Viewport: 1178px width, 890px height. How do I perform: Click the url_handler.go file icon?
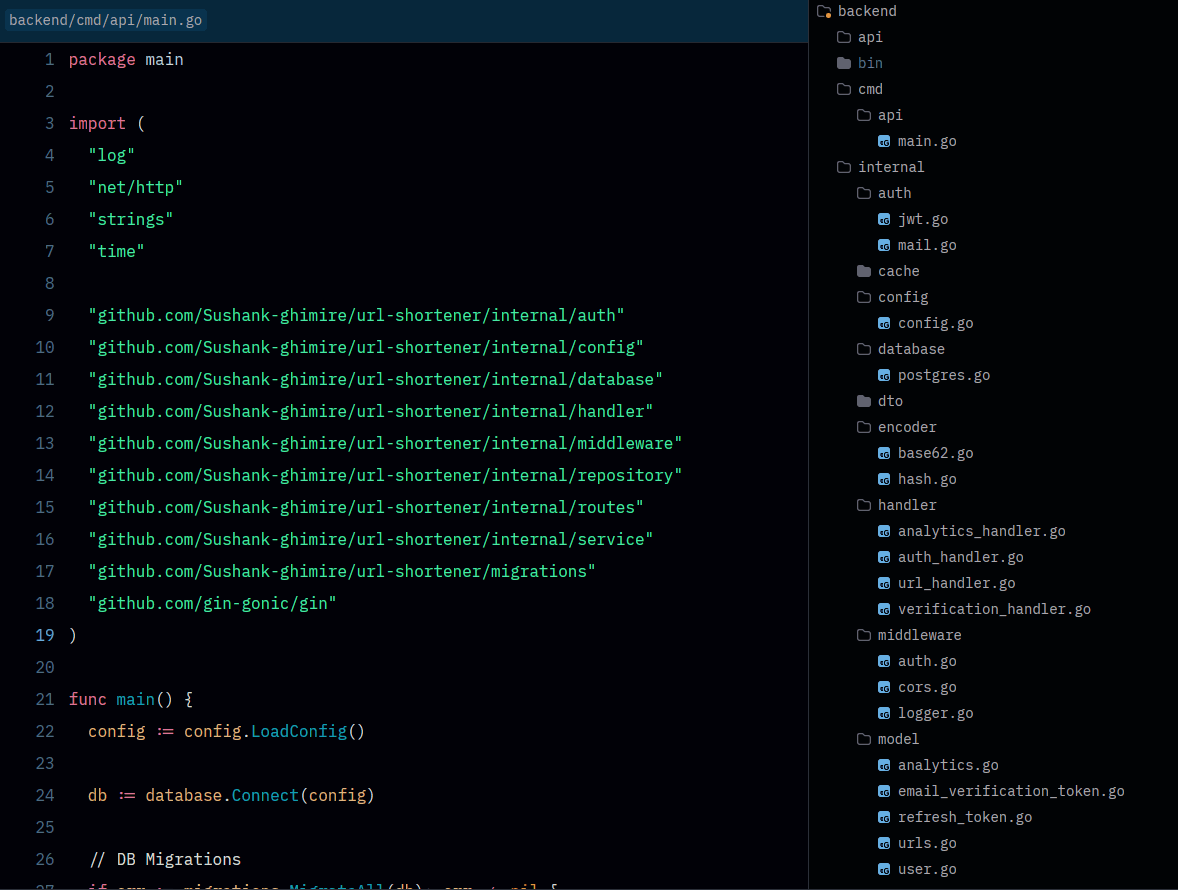884,584
